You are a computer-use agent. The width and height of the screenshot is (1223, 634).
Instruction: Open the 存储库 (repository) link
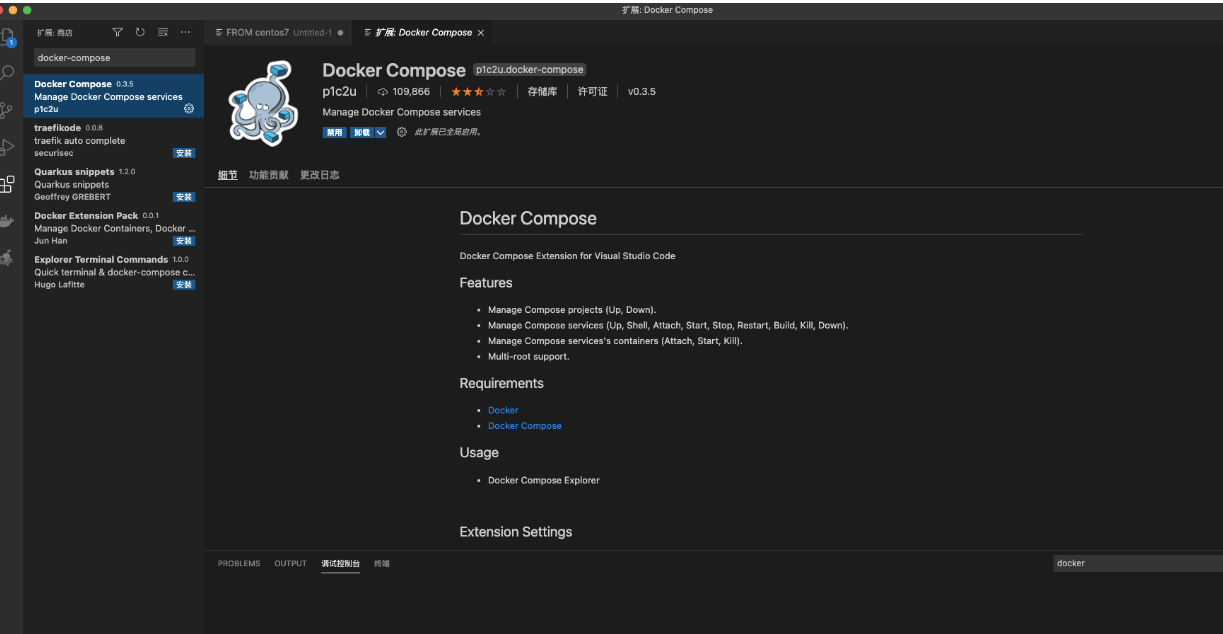click(542, 91)
